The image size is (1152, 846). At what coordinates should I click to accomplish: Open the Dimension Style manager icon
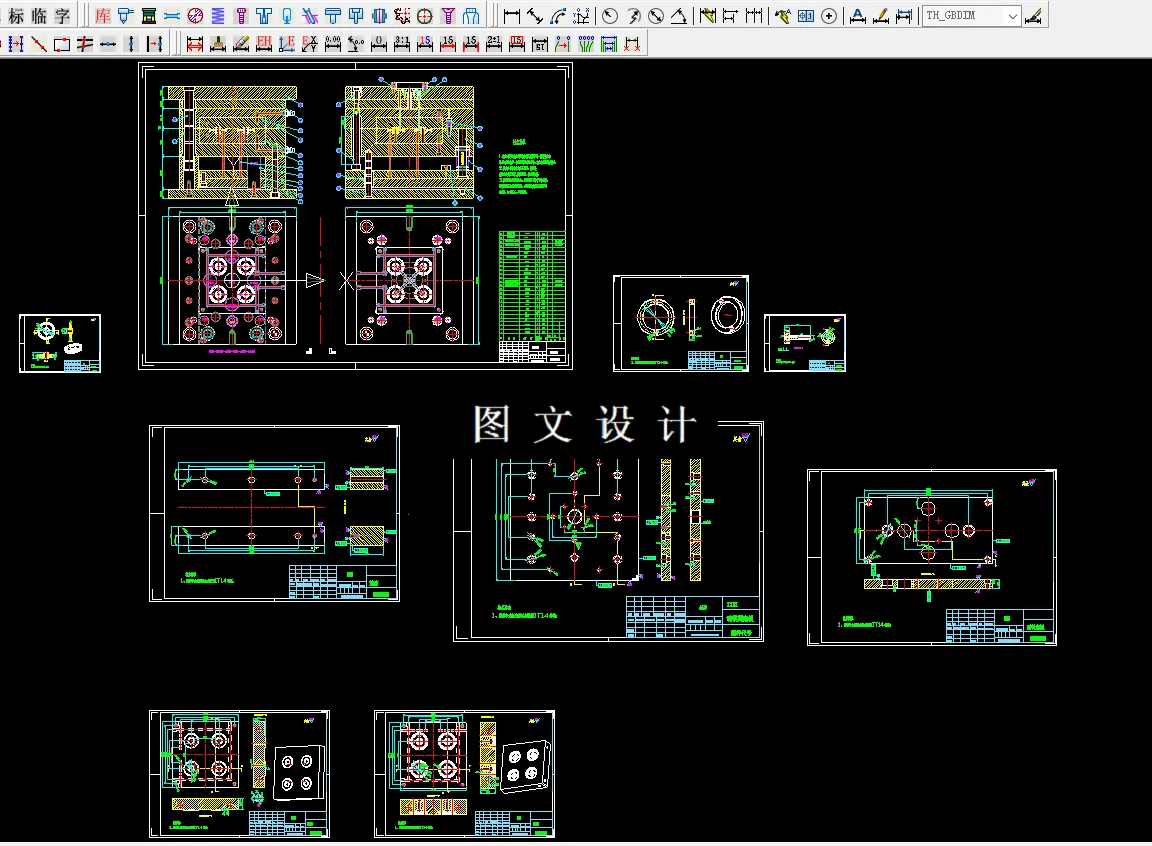coord(1033,15)
